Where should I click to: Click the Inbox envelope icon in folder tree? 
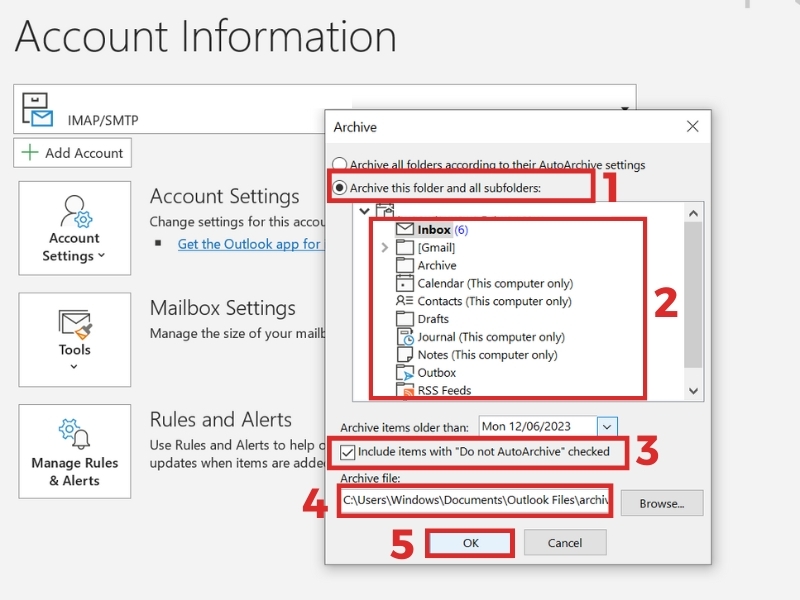pyautogui.click(x=405, y=229)
